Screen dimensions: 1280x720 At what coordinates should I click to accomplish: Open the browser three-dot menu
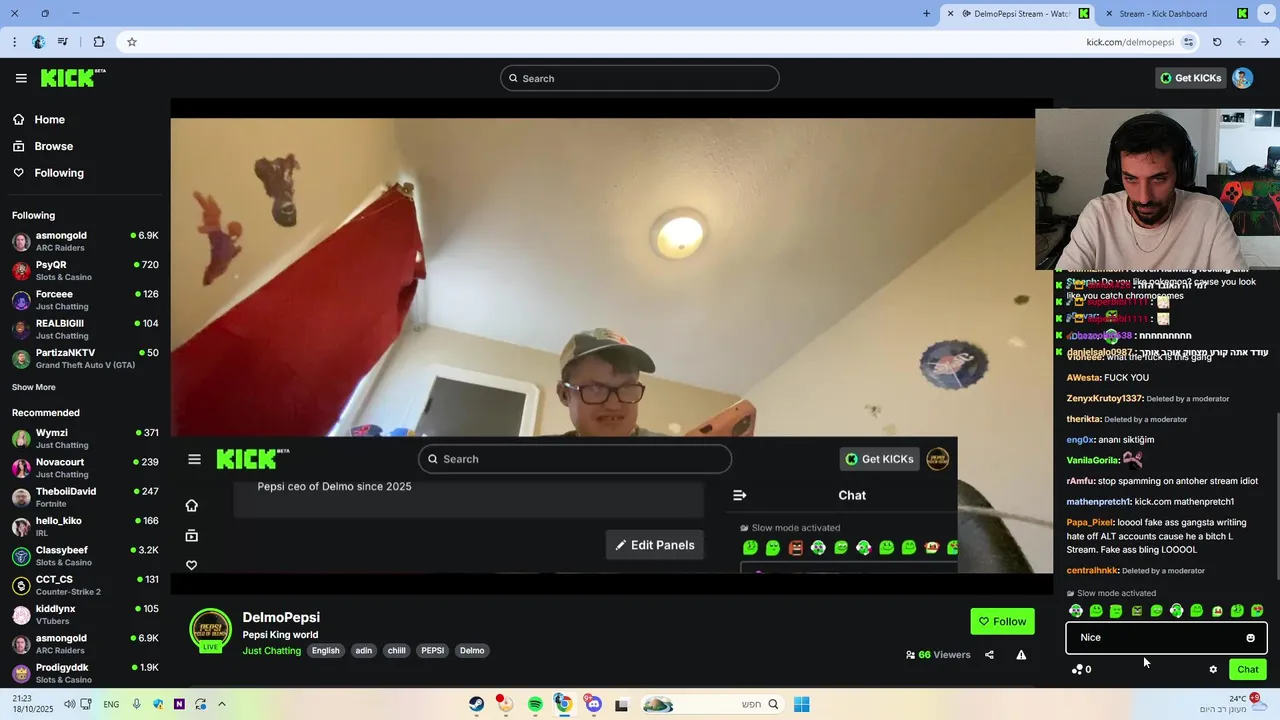click(14, 42)
